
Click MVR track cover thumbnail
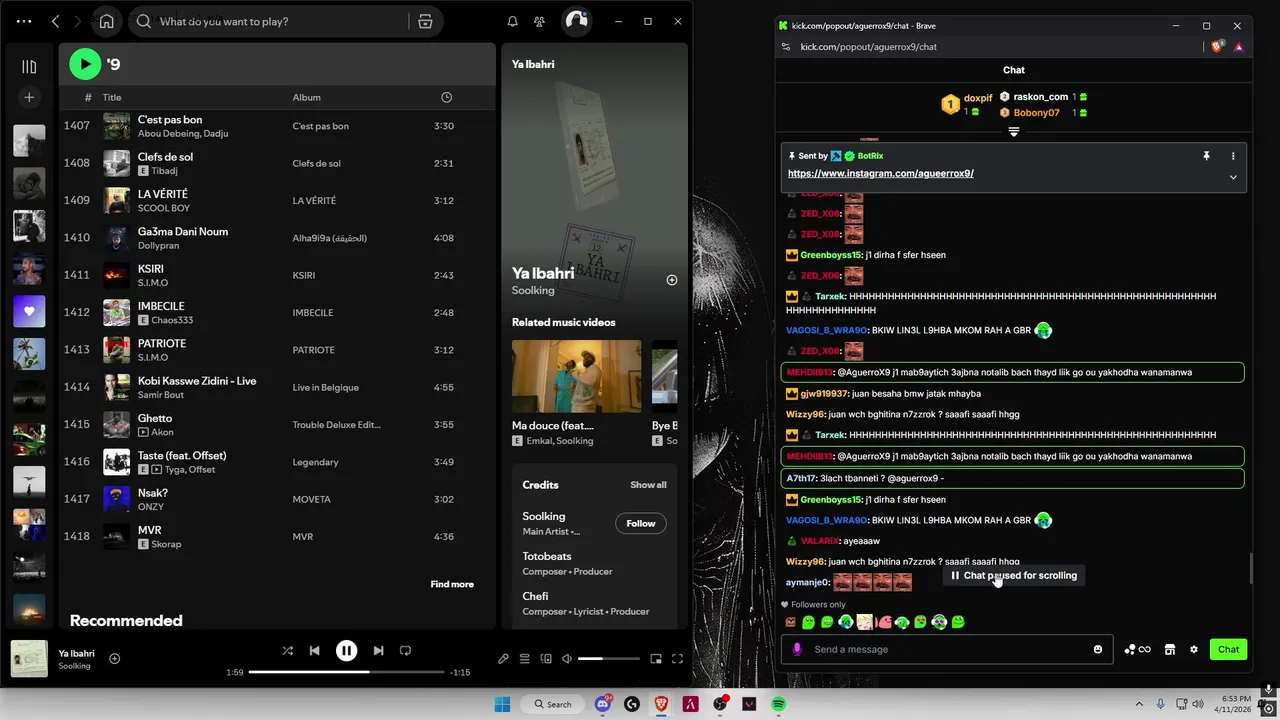click(x=117, y=536)
